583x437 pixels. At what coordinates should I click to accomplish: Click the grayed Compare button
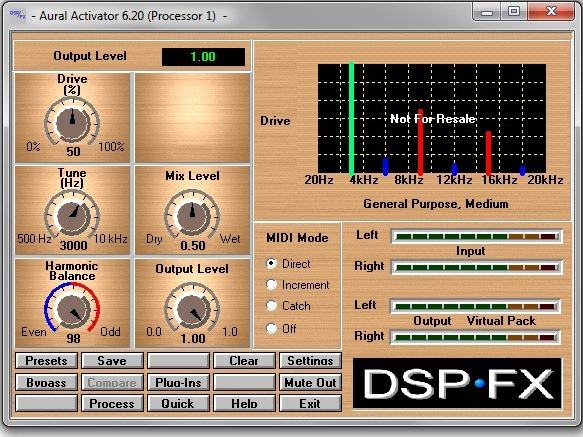click(112, 382)
